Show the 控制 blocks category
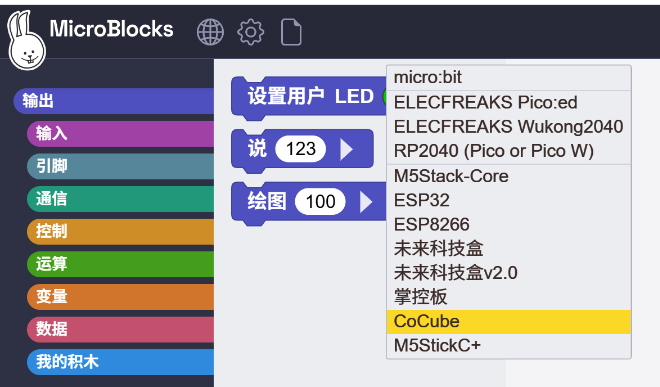Viewport: 660px width, 387px height. (x=120, y=232)
